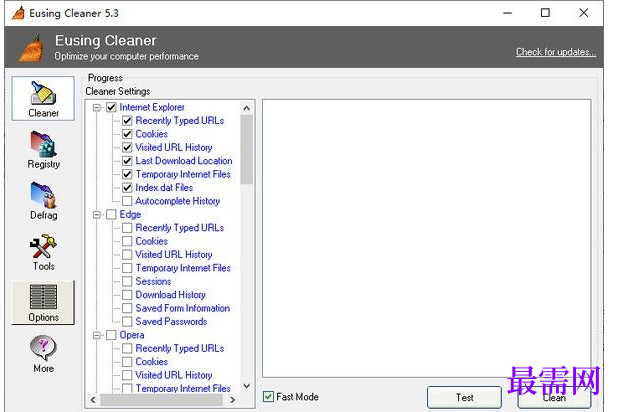Open the More help section
The width and height of the screenshot is (619, 412).
click(43, 354)
